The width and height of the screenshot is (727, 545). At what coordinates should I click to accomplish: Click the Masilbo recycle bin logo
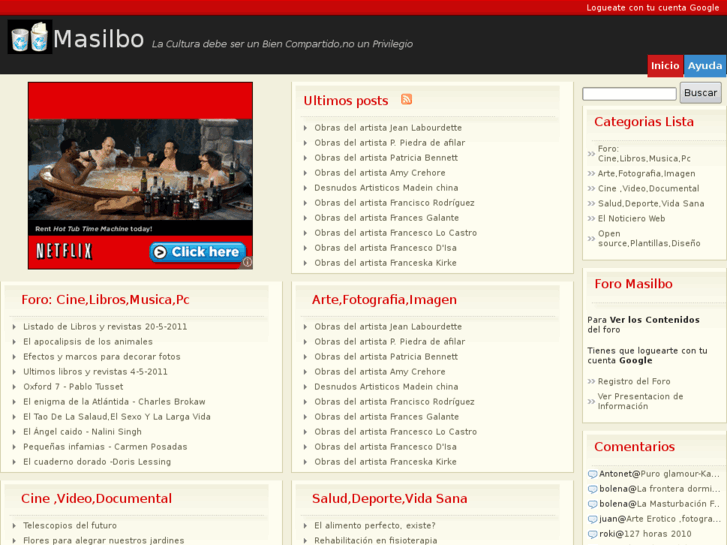click(x=30, y=37)
